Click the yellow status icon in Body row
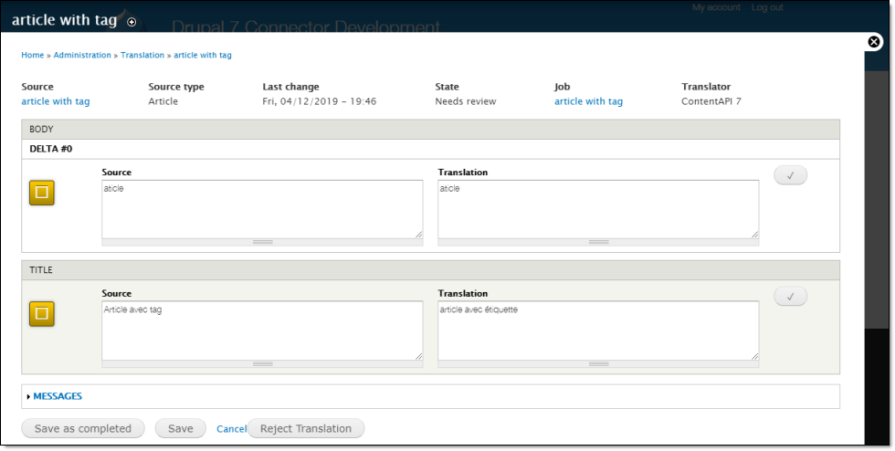 [x=42, y=193]
